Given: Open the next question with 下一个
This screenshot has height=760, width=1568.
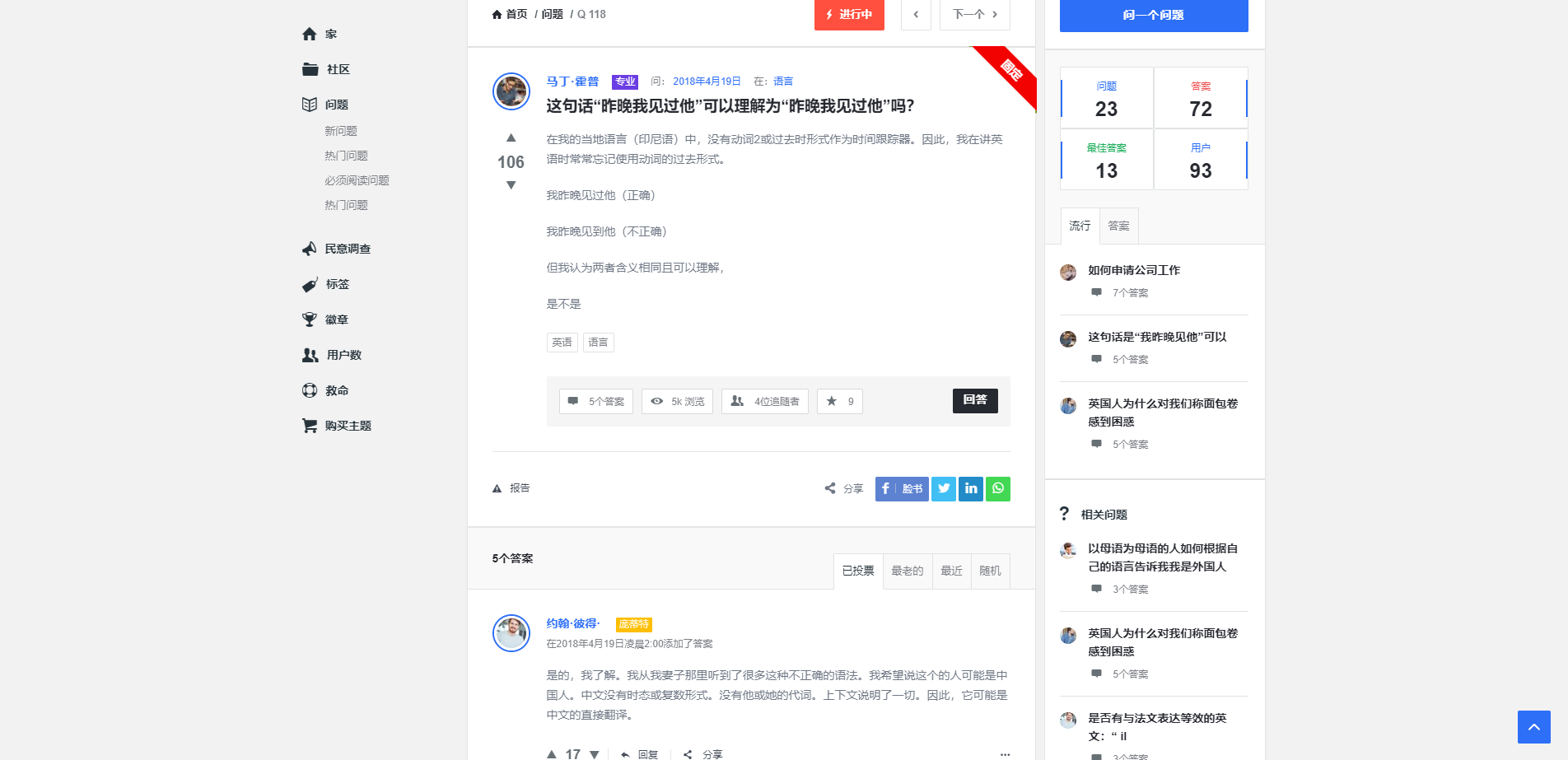Looking at the screenshot, I should pyautogui.click(x=974, y=15).
